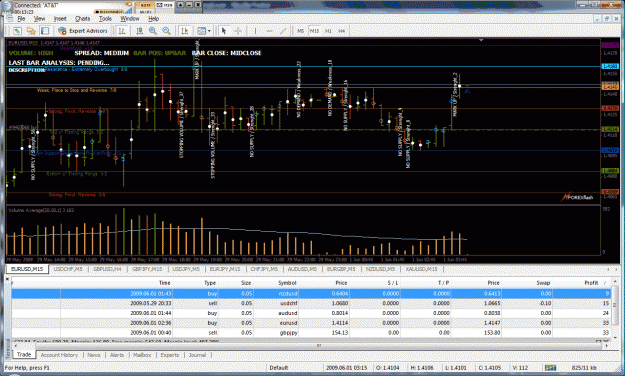The height and width of the screenshot is (376, 625).
Task: Switch to USDCHF,M5 chart tab
Action: 68,269
